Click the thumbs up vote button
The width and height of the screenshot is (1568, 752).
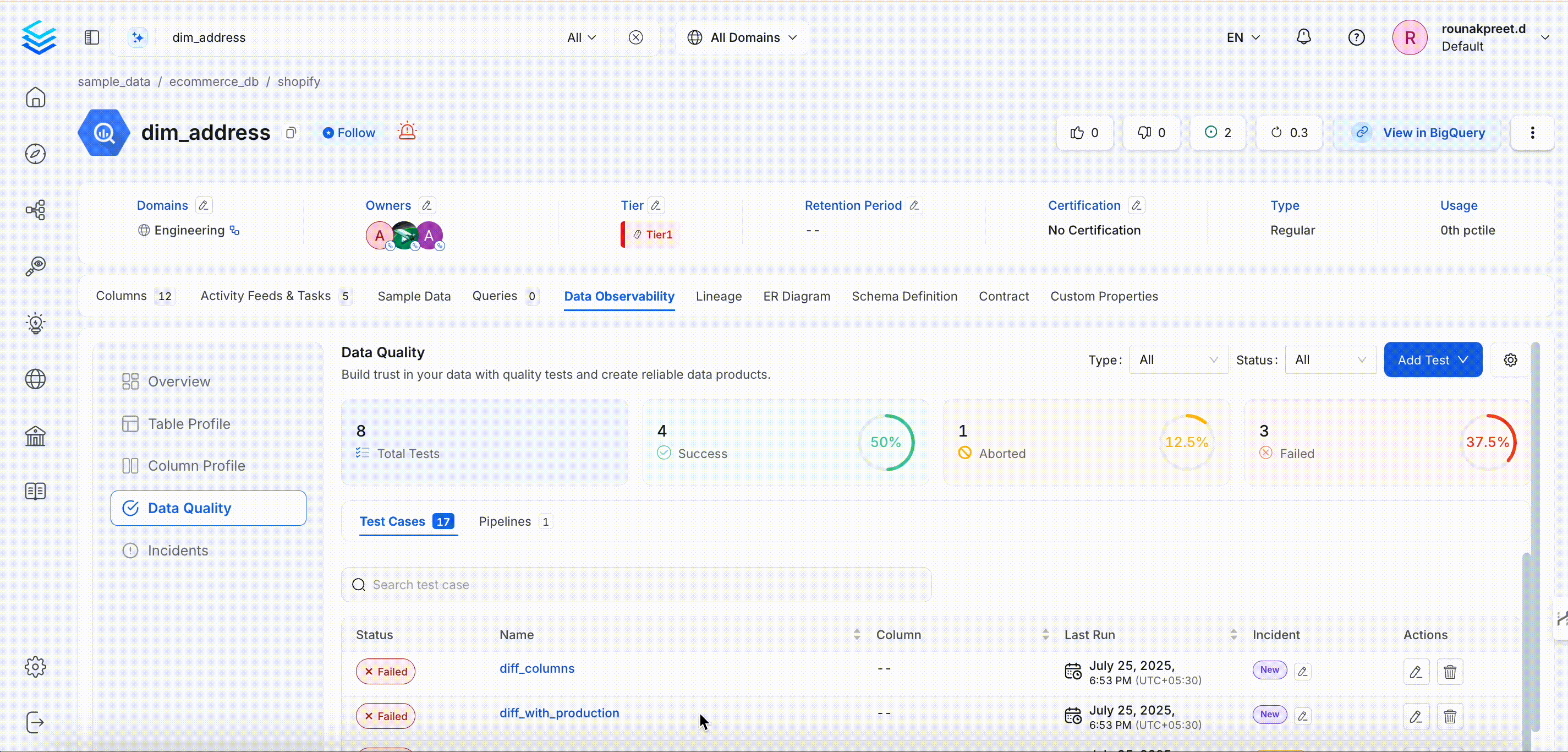pos(1085,133)
